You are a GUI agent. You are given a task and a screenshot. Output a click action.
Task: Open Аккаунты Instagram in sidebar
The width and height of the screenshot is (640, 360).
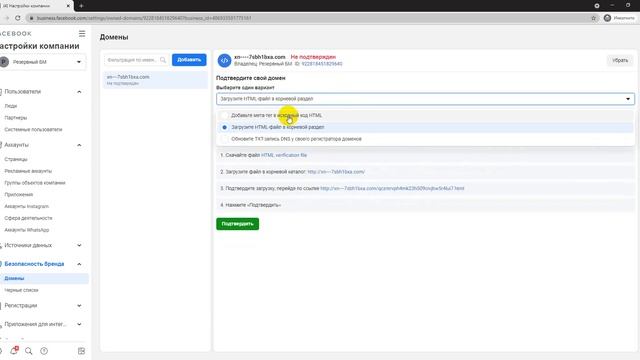pos(27,207)
